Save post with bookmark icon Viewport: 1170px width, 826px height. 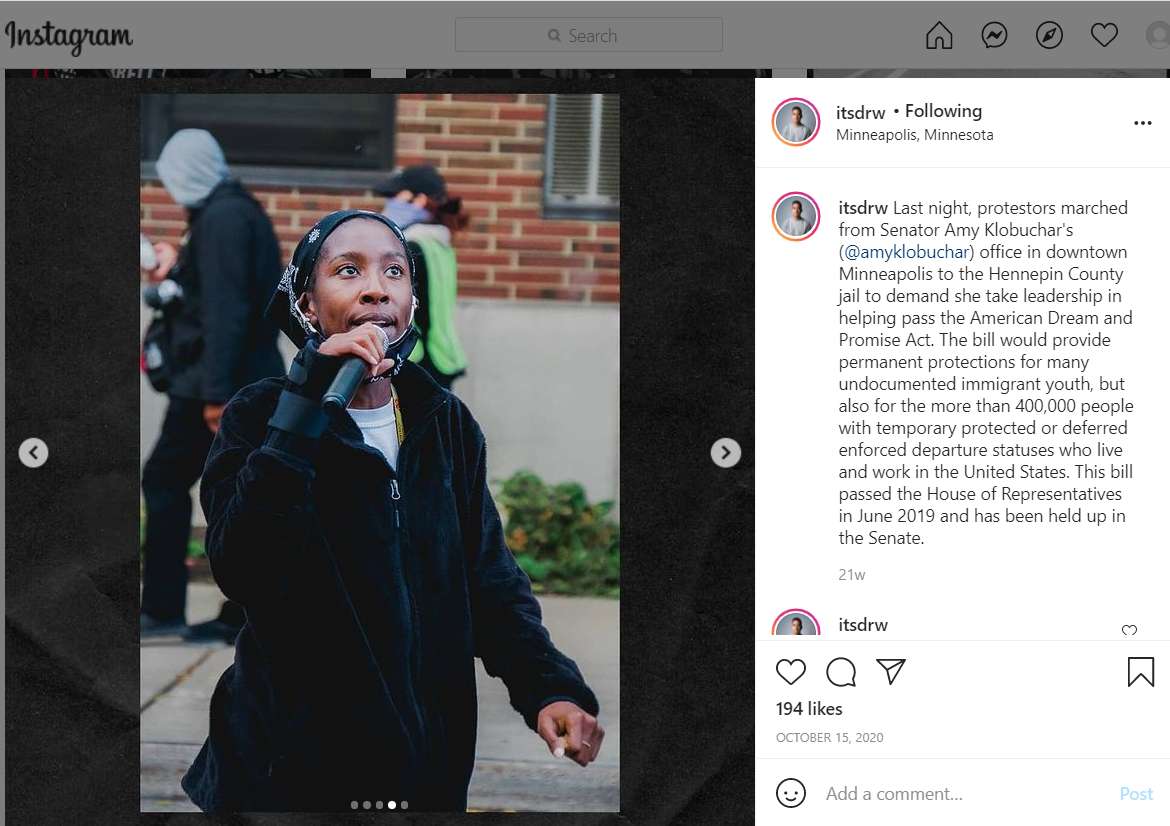click(x=1140, y=672)
